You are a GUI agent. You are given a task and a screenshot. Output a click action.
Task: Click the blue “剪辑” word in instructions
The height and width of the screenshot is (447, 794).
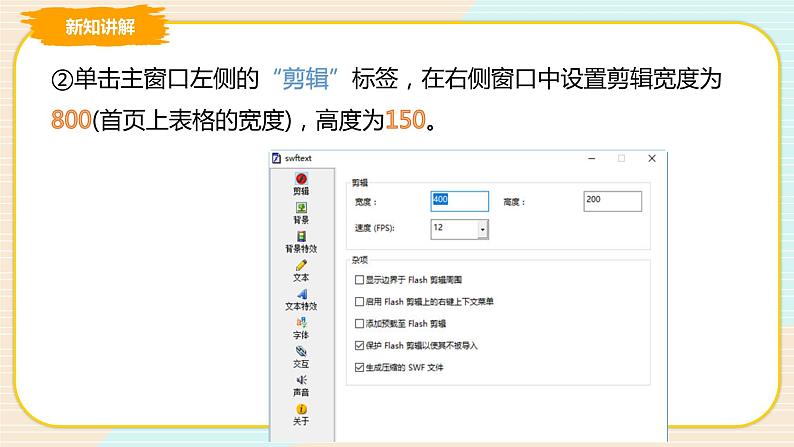point(305,79)
